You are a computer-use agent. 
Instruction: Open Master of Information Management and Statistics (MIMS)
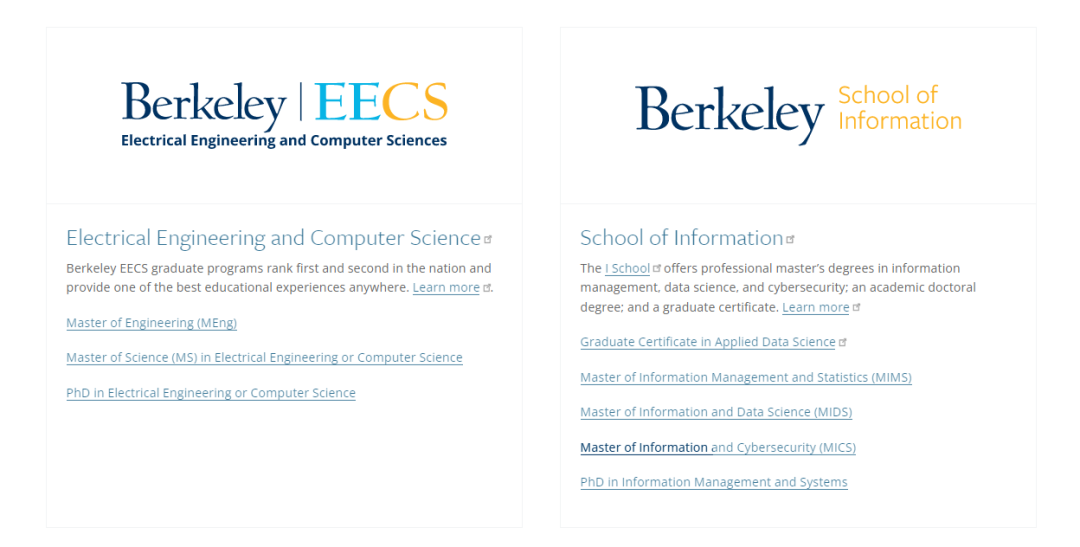745,378
